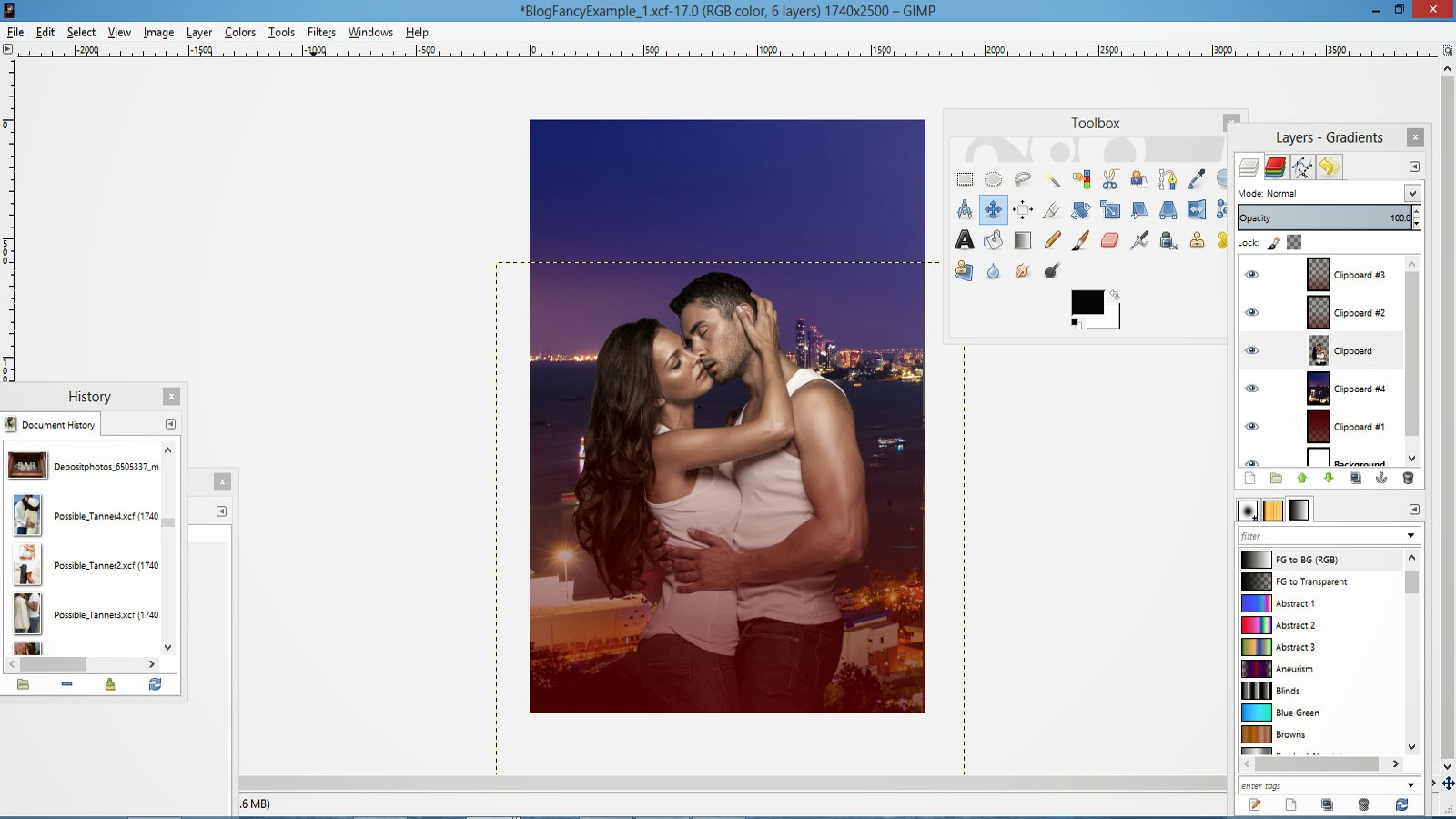This screenshot has height=819, width=1456.
Task: Select the Fuzzy Select magic wand tool
Action: [1052, 180]
